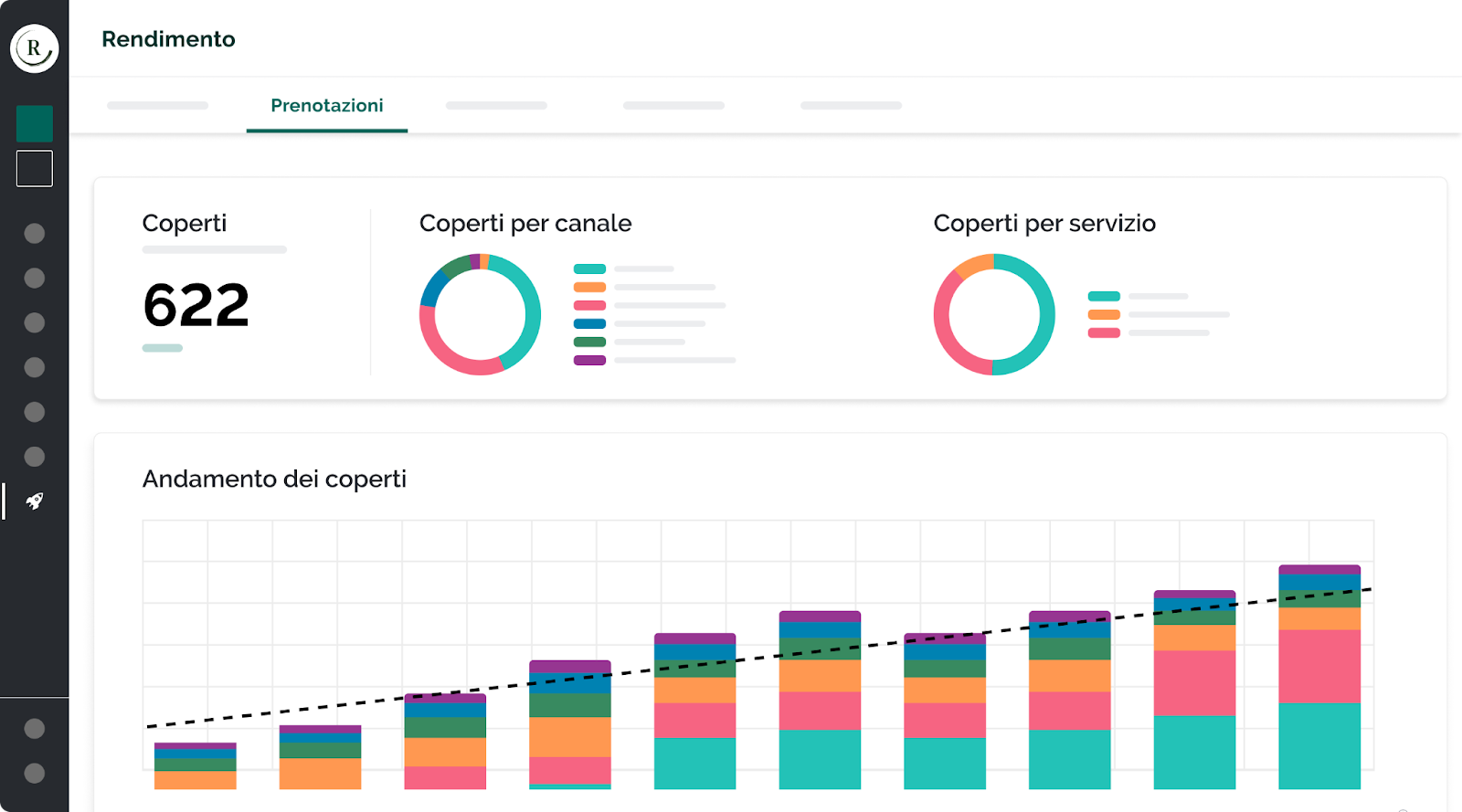Select the solid green square sidebar icon
The image size is (1462, 812).
point(35,123)
